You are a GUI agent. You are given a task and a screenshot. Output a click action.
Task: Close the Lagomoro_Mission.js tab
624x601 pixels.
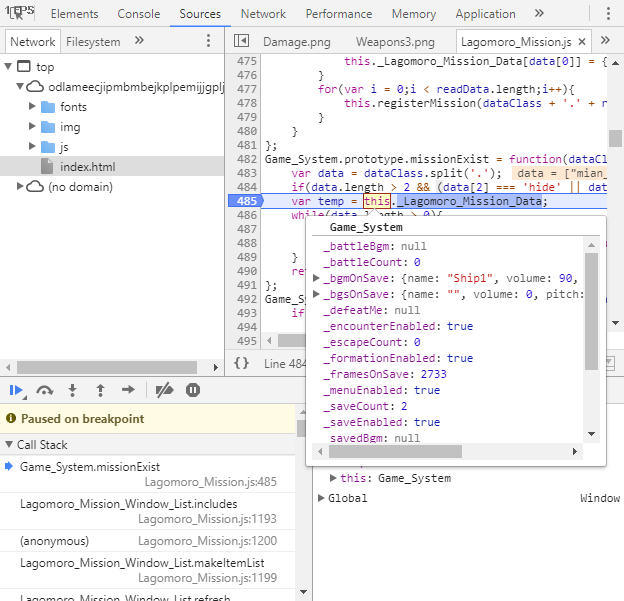pyautogui.click(x=582, y=41)
